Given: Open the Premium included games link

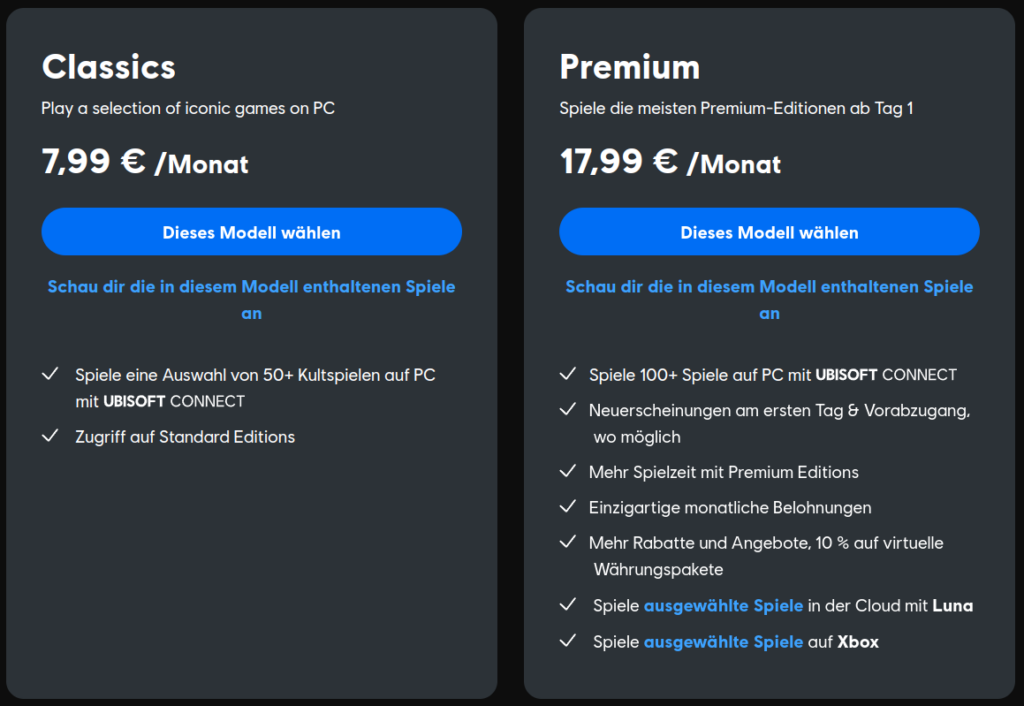Looking at the screenshot, I should point(769,300).
